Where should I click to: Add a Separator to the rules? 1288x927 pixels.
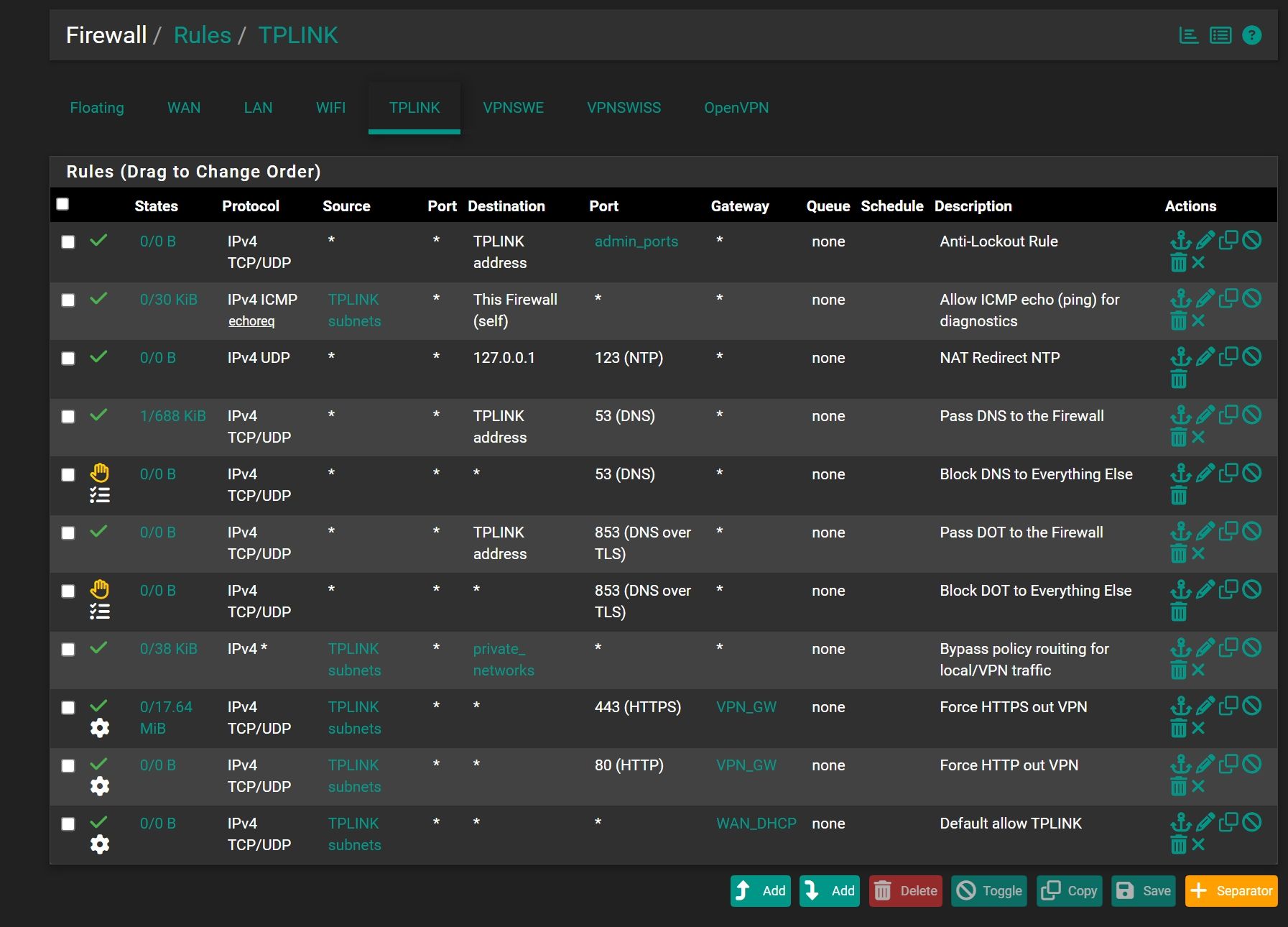pos(1231,891)
